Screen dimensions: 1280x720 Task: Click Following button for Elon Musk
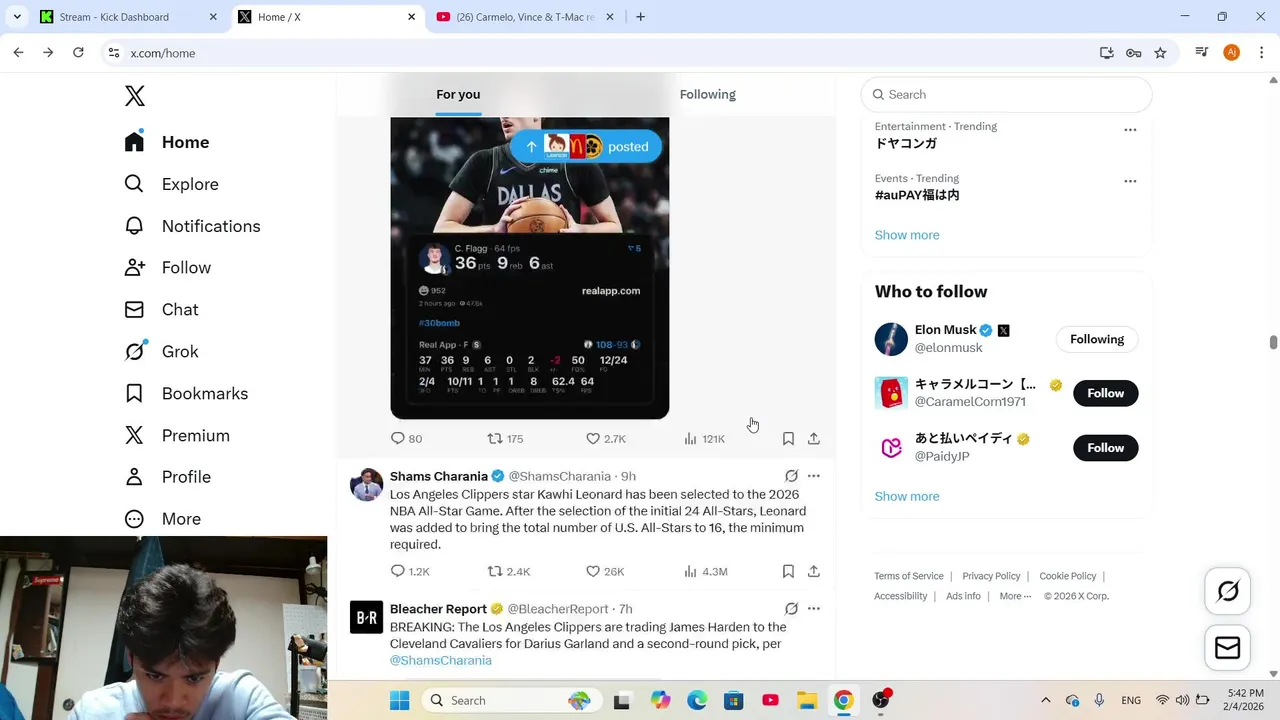(x=1097, y=339)
